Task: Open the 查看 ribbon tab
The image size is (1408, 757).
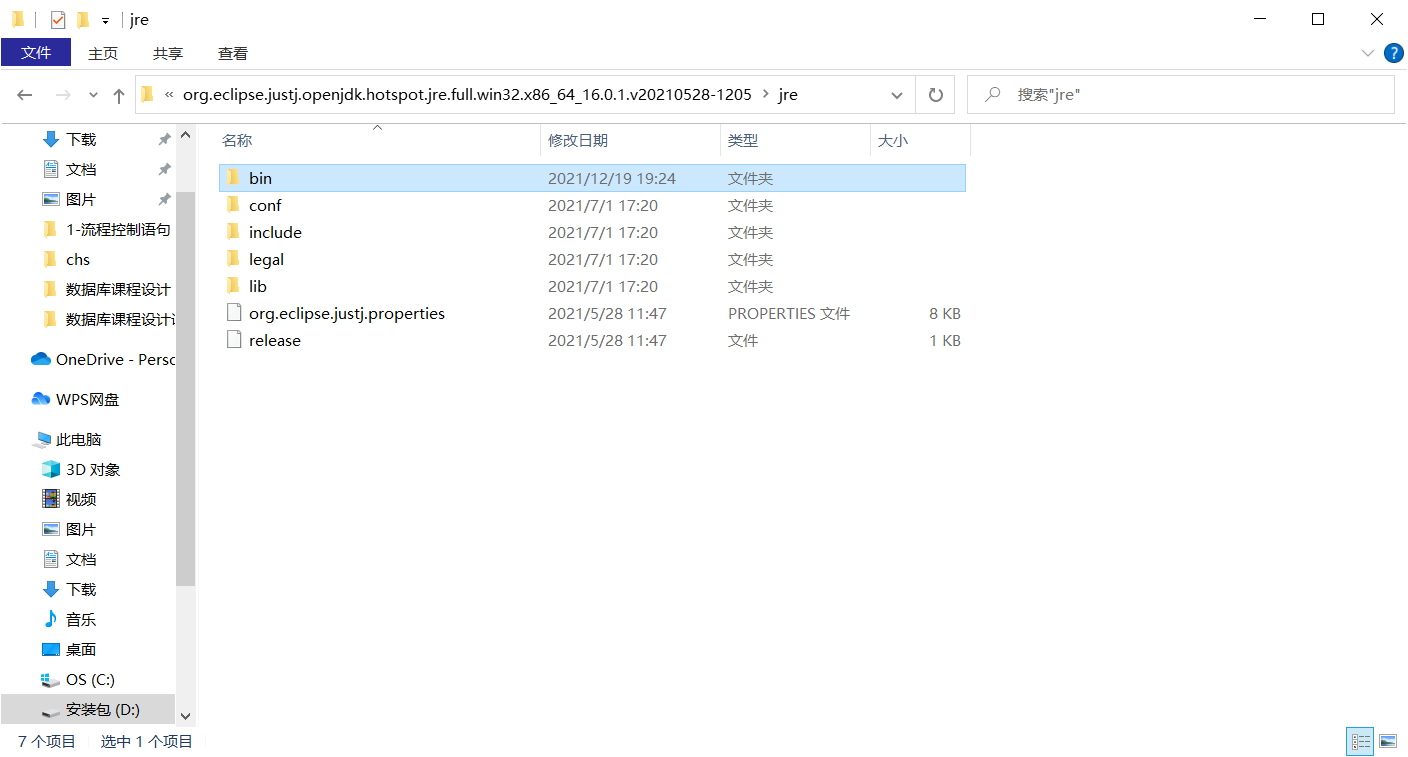Action: [233, 53]
